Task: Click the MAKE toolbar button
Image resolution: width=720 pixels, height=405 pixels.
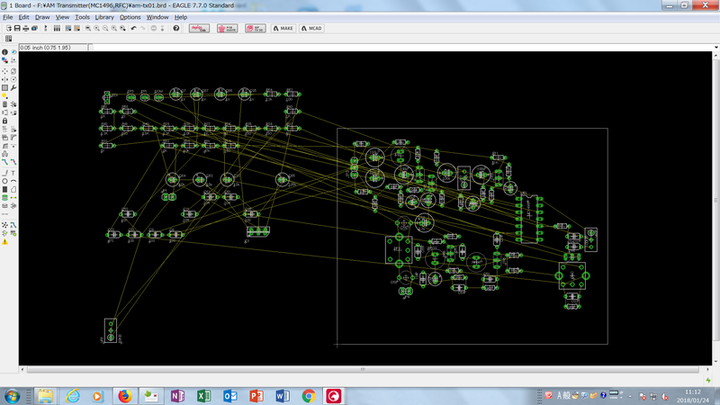Action: (x=285, y=28)
